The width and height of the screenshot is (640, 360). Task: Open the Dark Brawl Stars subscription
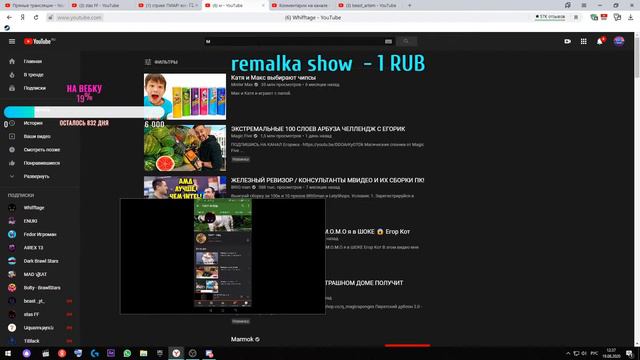[x=40, y=261]
